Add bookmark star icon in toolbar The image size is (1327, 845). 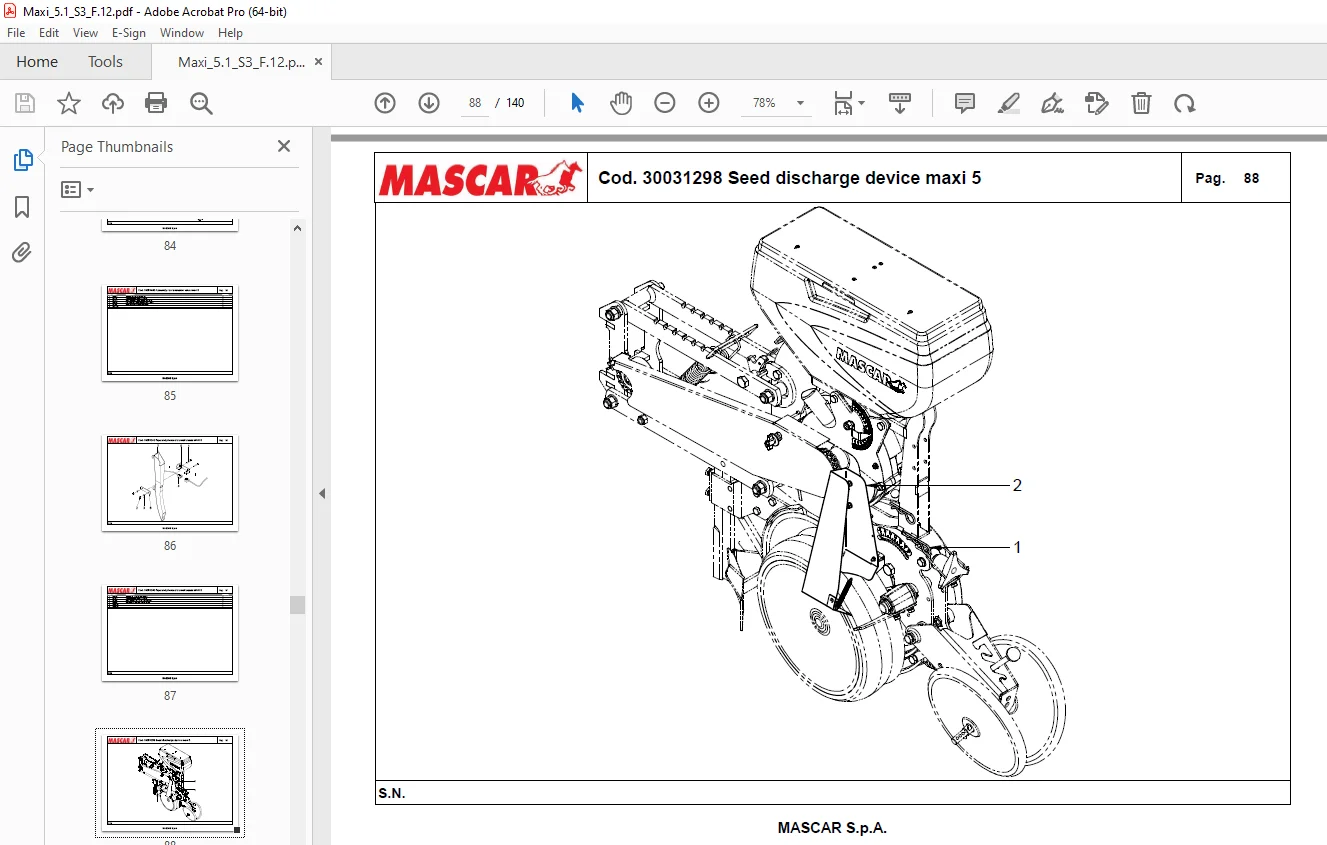click(x=68, y=103)
